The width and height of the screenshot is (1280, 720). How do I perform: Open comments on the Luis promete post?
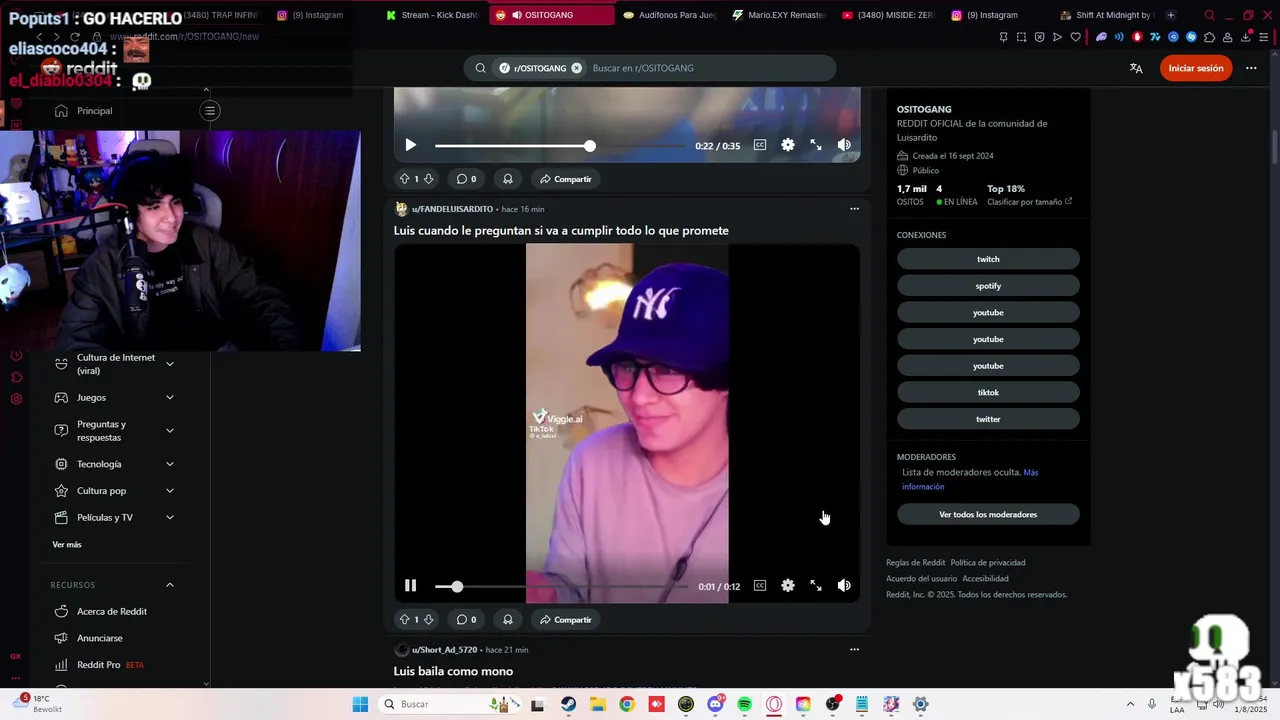pos(466,620)
